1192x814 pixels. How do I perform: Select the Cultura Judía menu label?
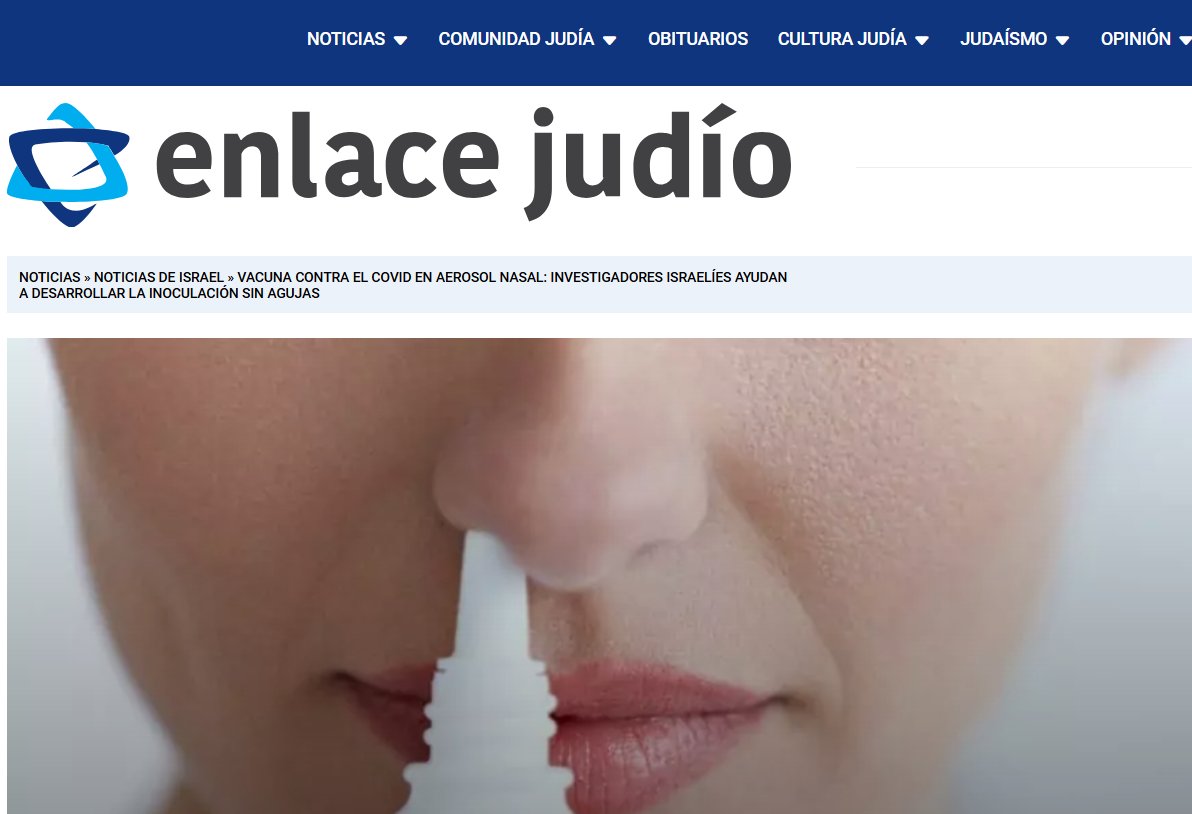pos(842,39)
